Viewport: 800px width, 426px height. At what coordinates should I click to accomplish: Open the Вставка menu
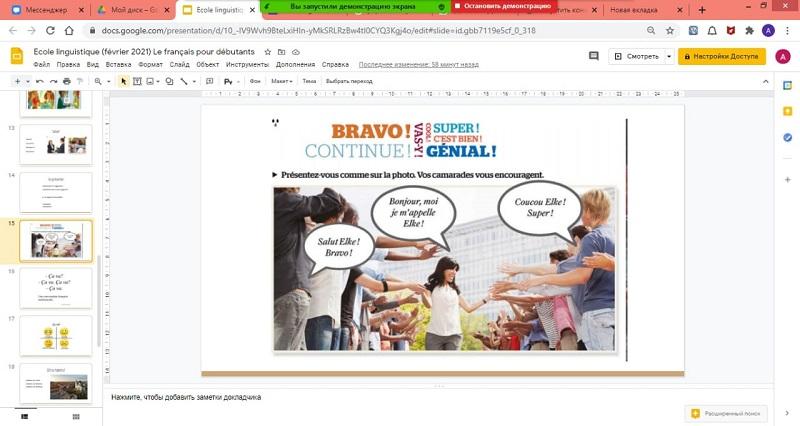pos(119,64)
